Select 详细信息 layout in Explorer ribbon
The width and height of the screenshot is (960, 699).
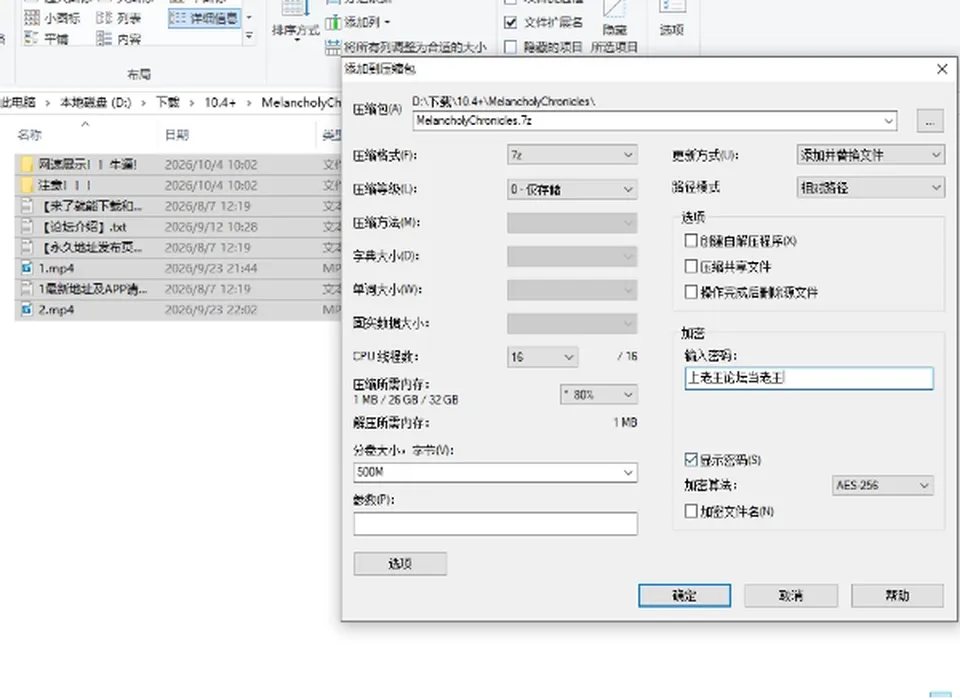click(204, 18)
